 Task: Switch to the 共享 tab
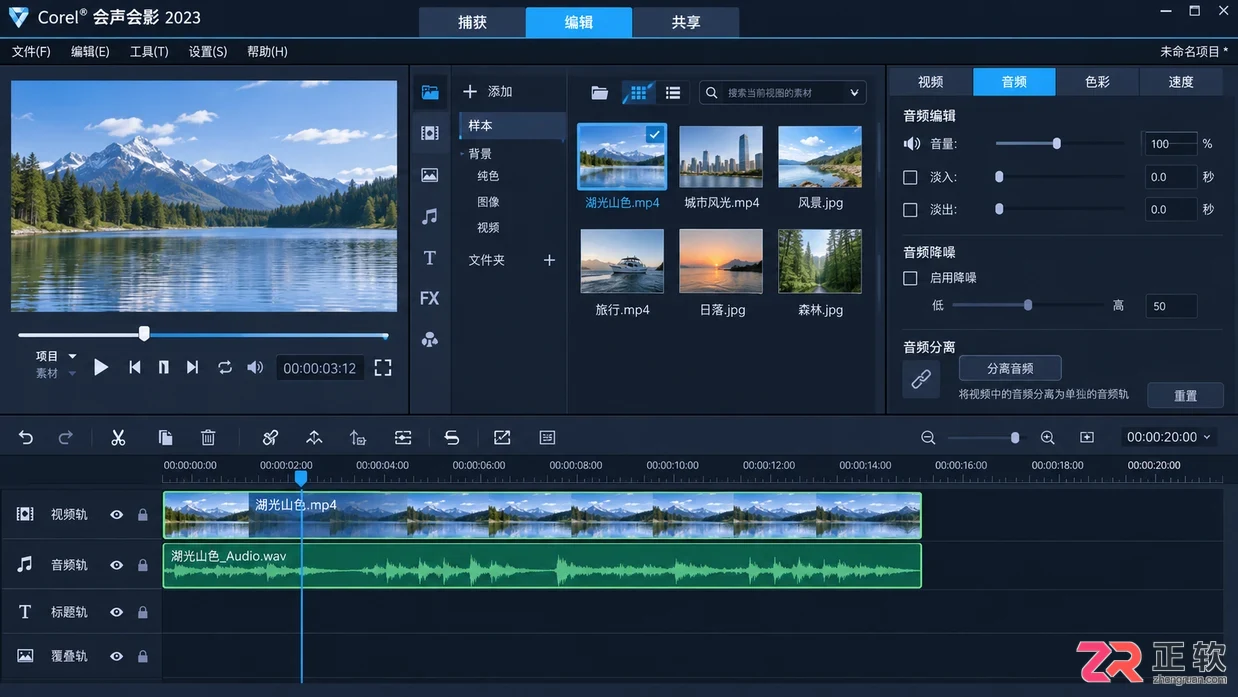click(x=686, y=22)
